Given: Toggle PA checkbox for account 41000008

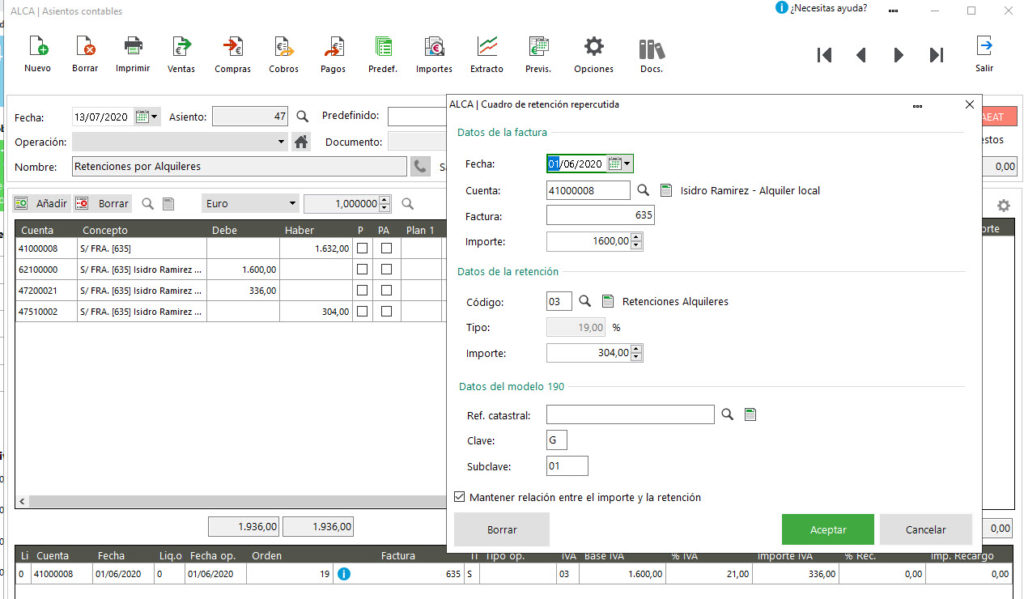Looking at the screenshot, I should click(x=387, y=248).
